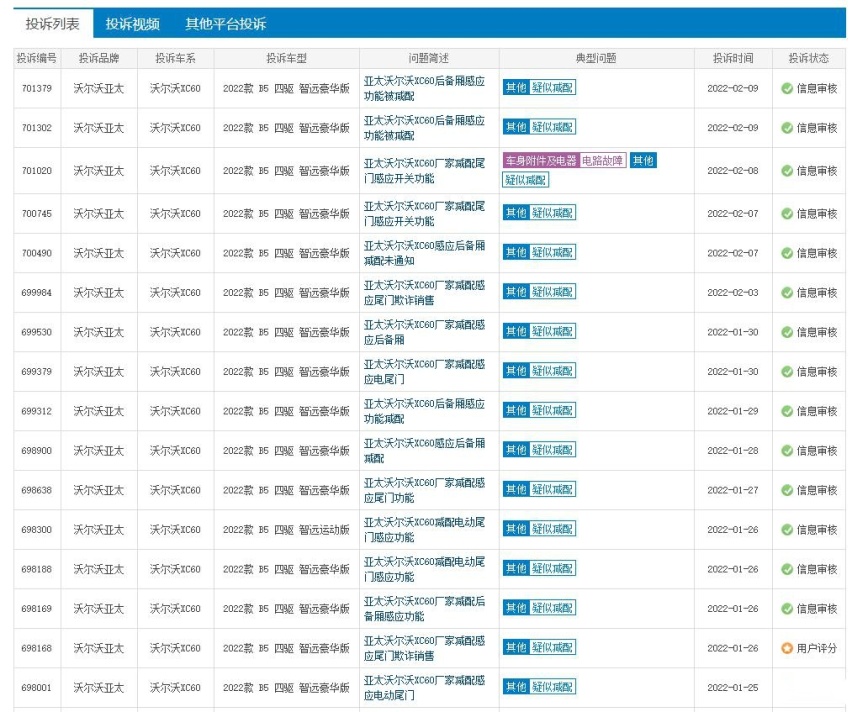Click the 投诉时间 column header
Screen dimensions: 852x712
point(733,58)
